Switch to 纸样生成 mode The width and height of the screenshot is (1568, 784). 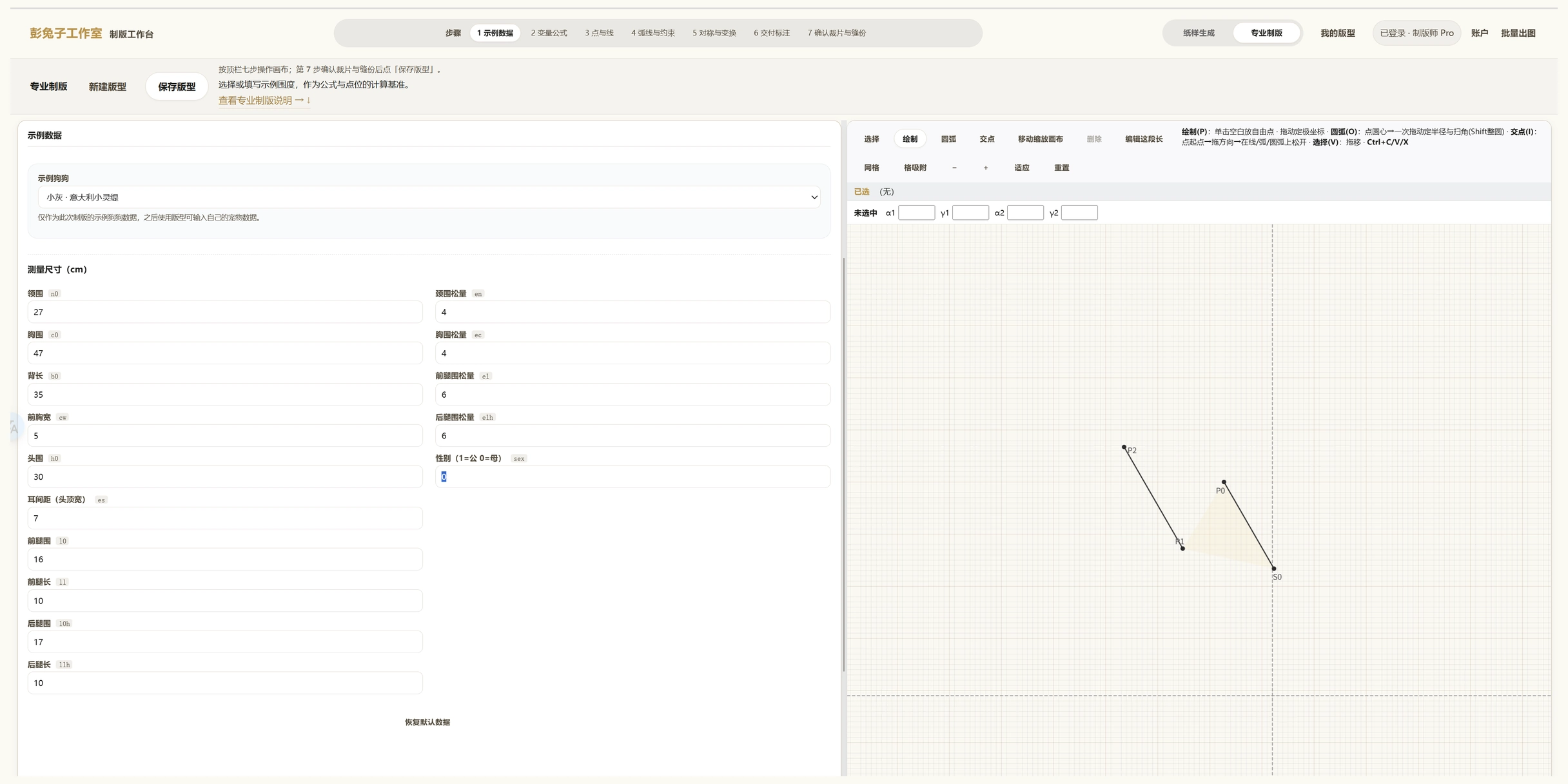tap(1198, 33)
